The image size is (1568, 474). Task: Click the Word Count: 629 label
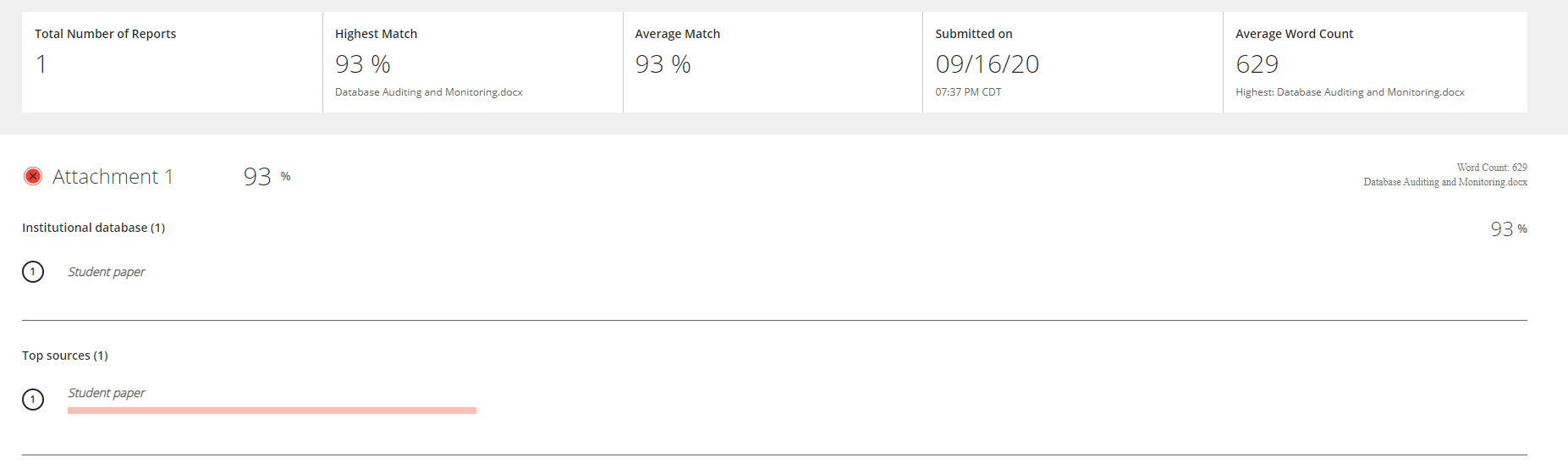(x=1492, y=168)
